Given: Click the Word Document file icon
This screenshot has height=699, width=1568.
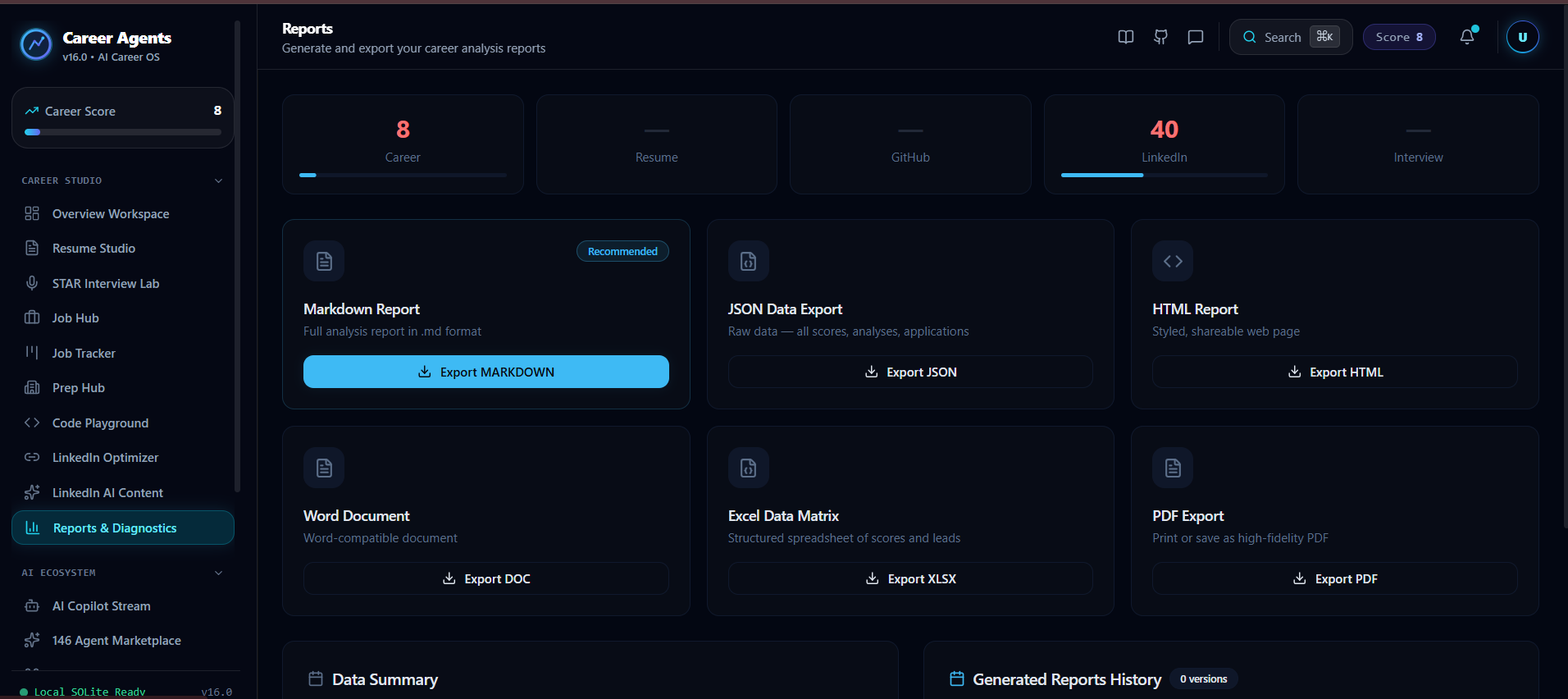Looking at the screenshot, I should 324,468.
